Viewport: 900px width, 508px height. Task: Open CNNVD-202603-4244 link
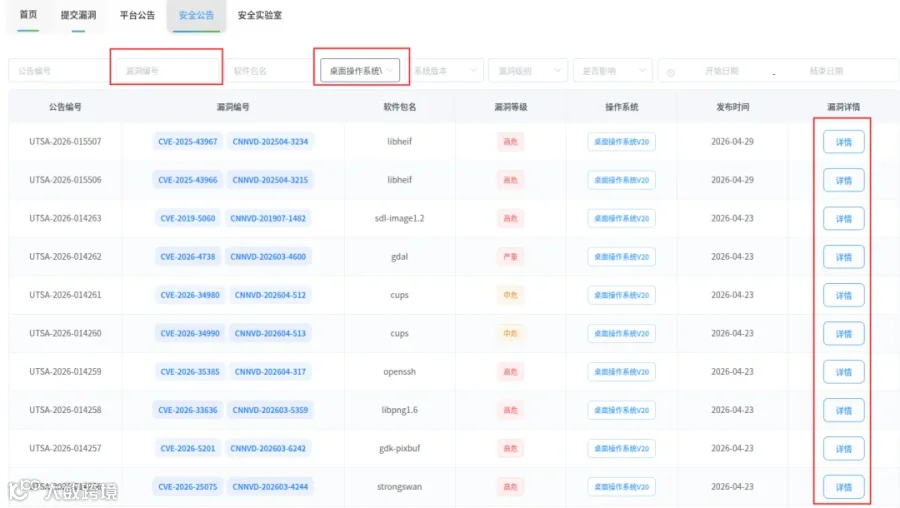(x=270, y=487)
